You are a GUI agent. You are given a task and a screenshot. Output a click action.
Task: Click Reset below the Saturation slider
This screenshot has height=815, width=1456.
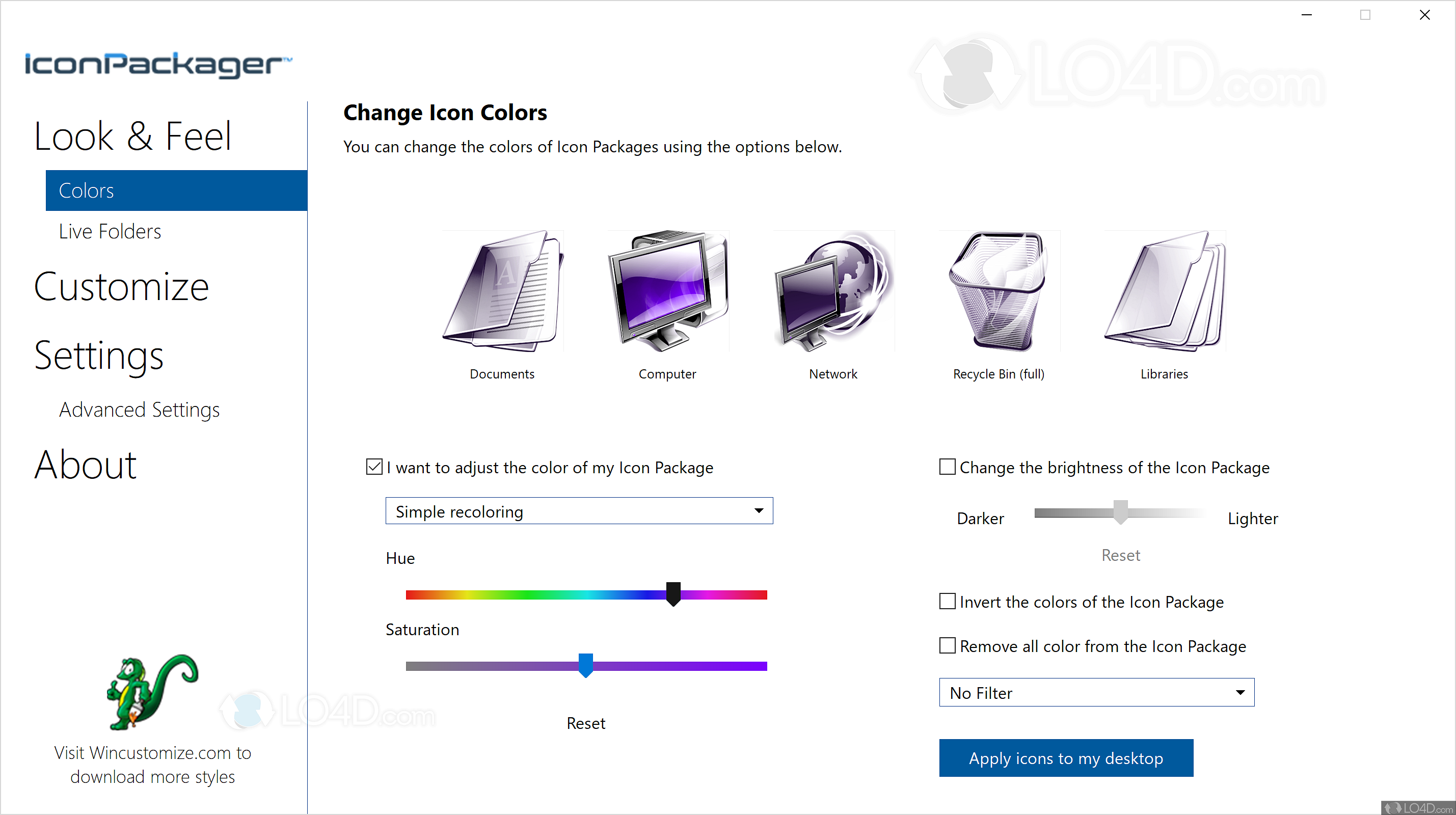pos(585,723)
